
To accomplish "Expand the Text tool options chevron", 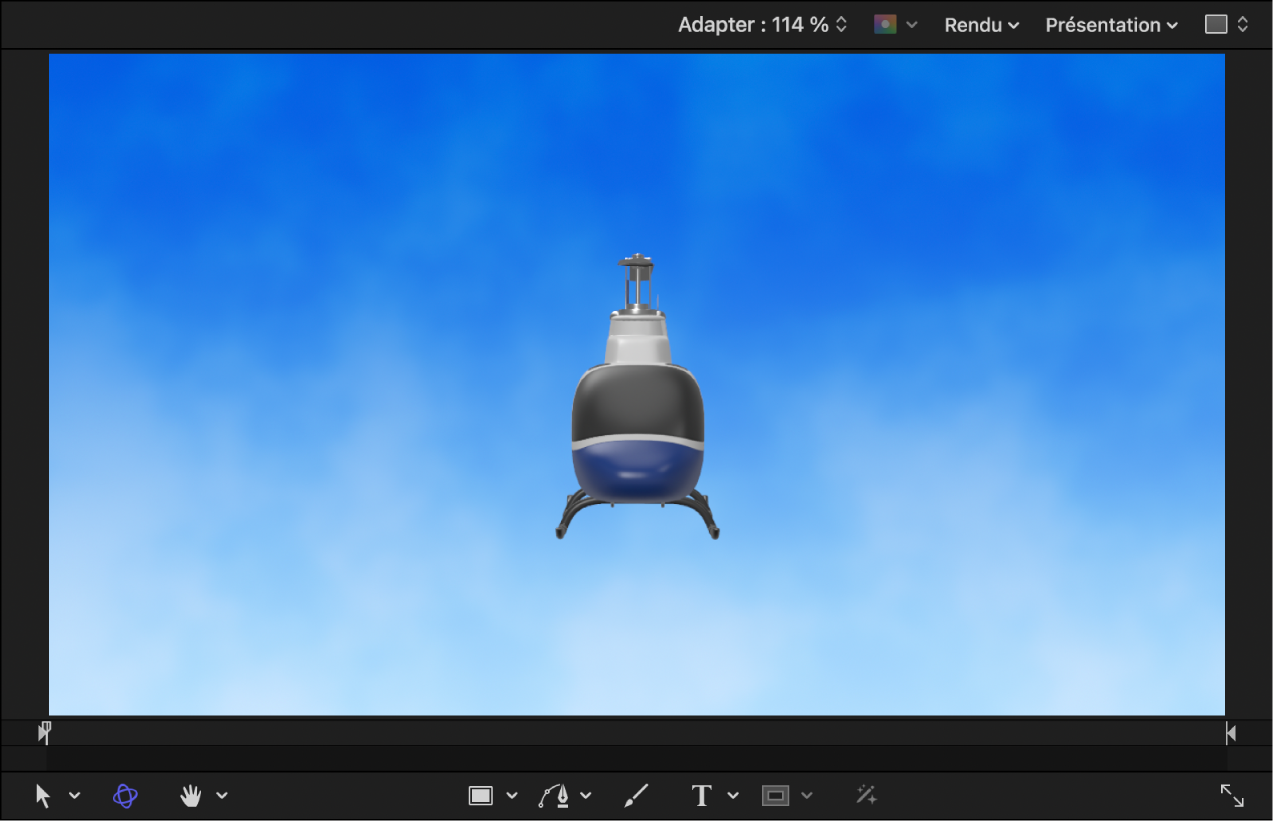I will pyautogui.click(x=733, y=795).
